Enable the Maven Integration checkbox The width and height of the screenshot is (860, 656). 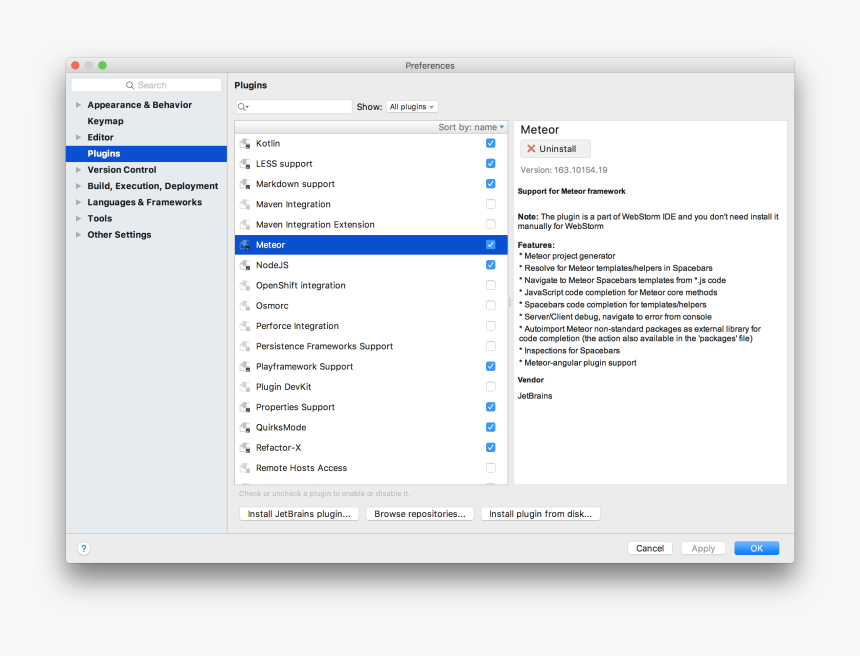pos(491,204)
